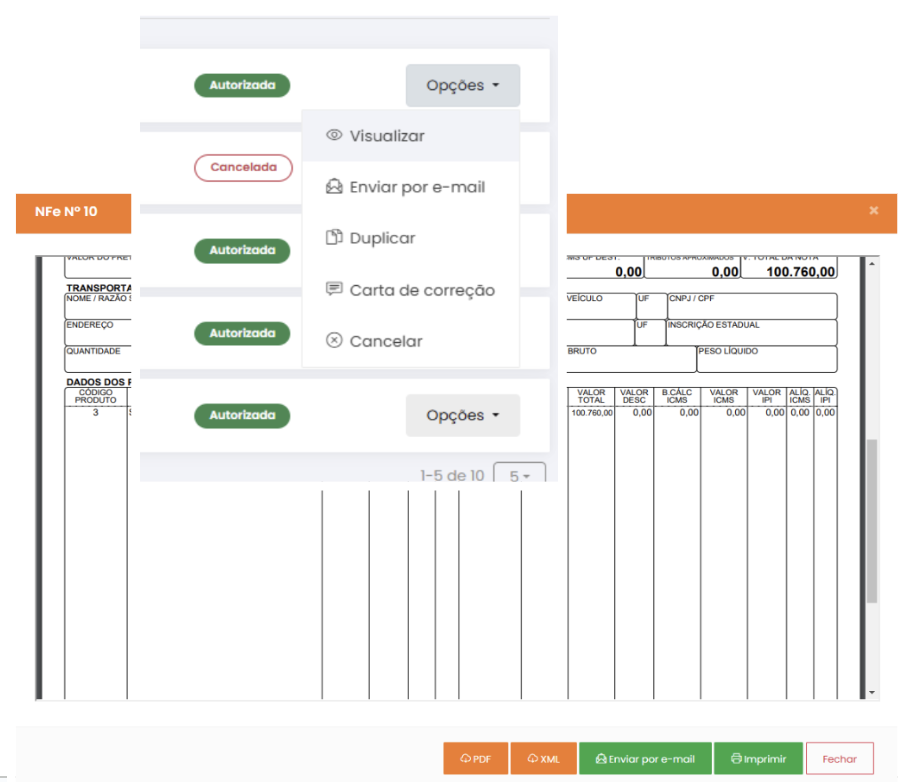Open the top Opções dropdown
The image size is (900, 782).
point(462,86)
